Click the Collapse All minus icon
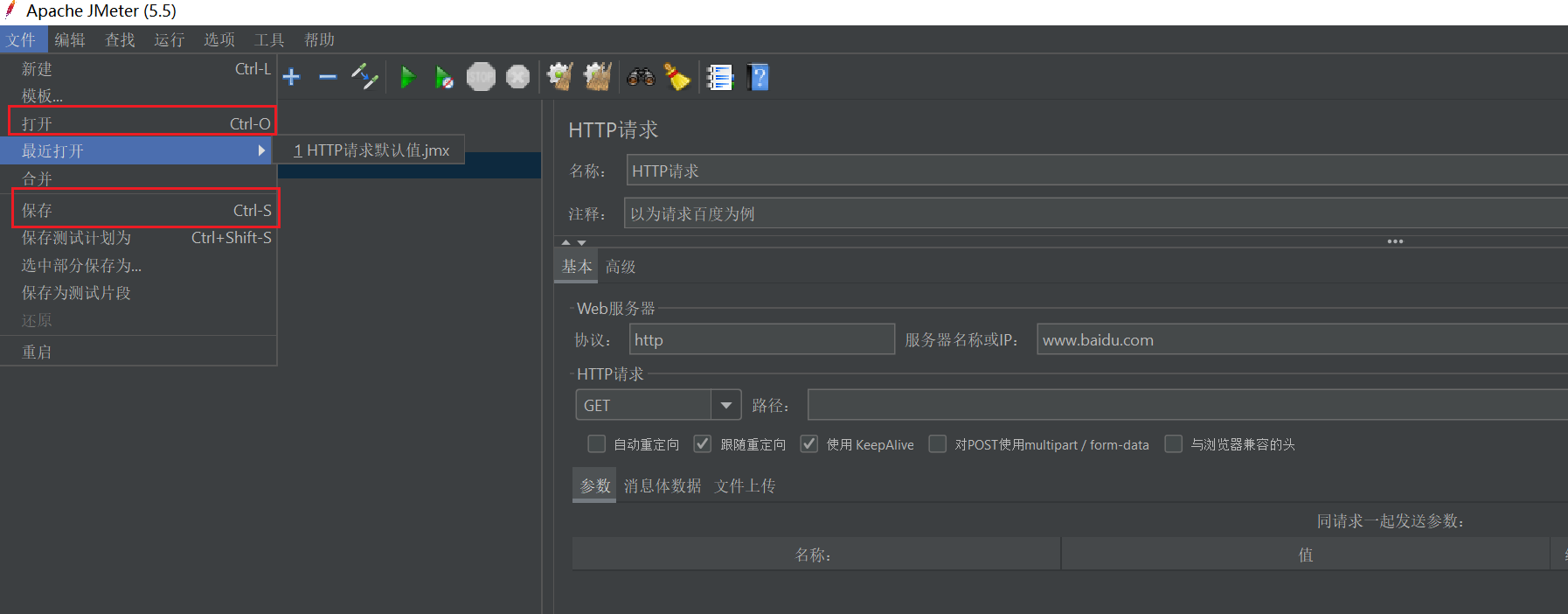Image resolution: width=1568 pixels, height=614 pixels. pyautogui.click(x=328, y=77)
